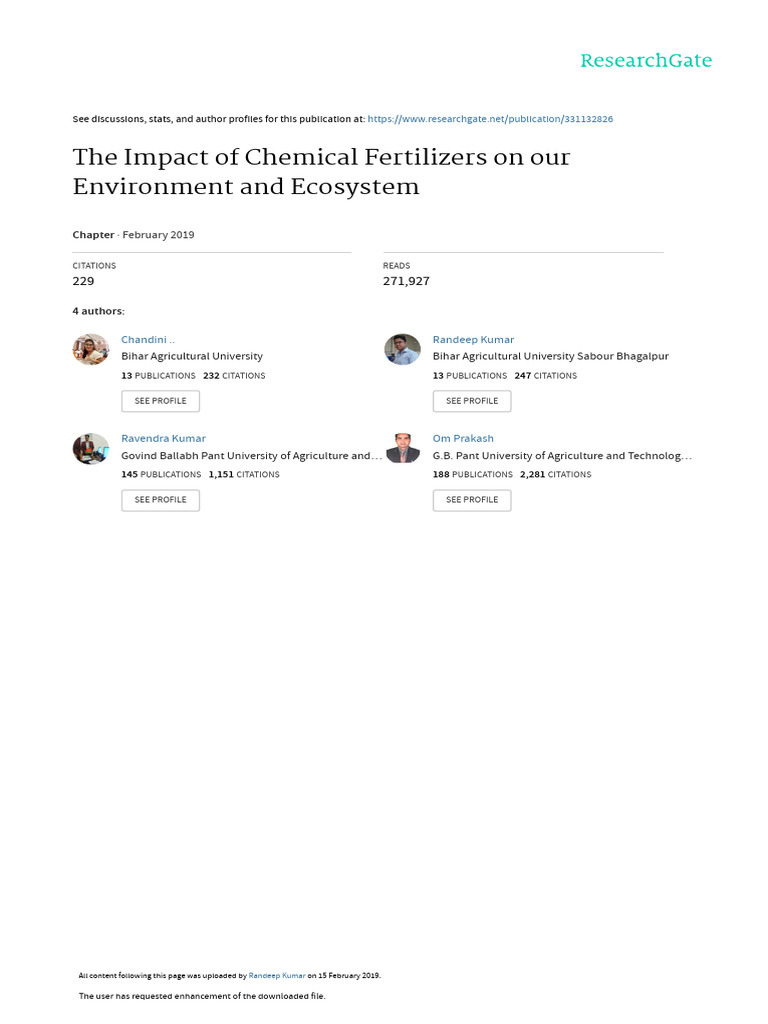Click the 229 citations count
768x1024 pixels.
(83, 281)
